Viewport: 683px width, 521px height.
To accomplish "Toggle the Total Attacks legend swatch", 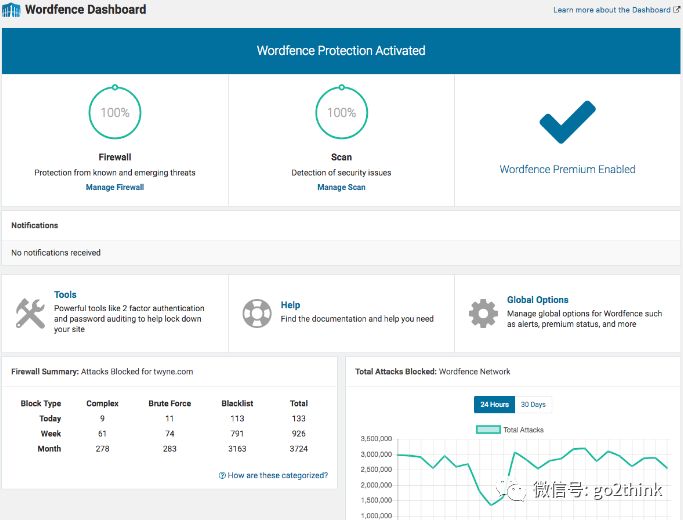I will click(x=488, y=430).
